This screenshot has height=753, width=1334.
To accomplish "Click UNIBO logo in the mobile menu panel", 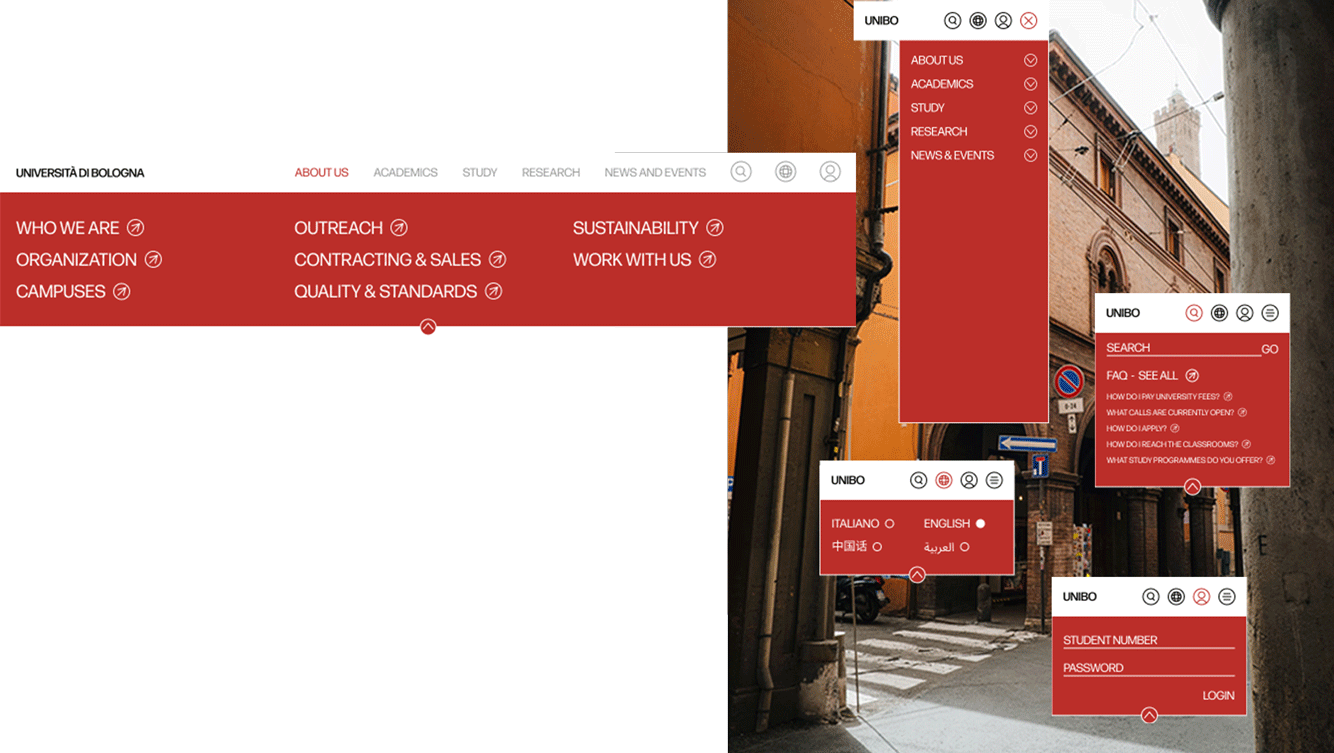I will 882,21.
